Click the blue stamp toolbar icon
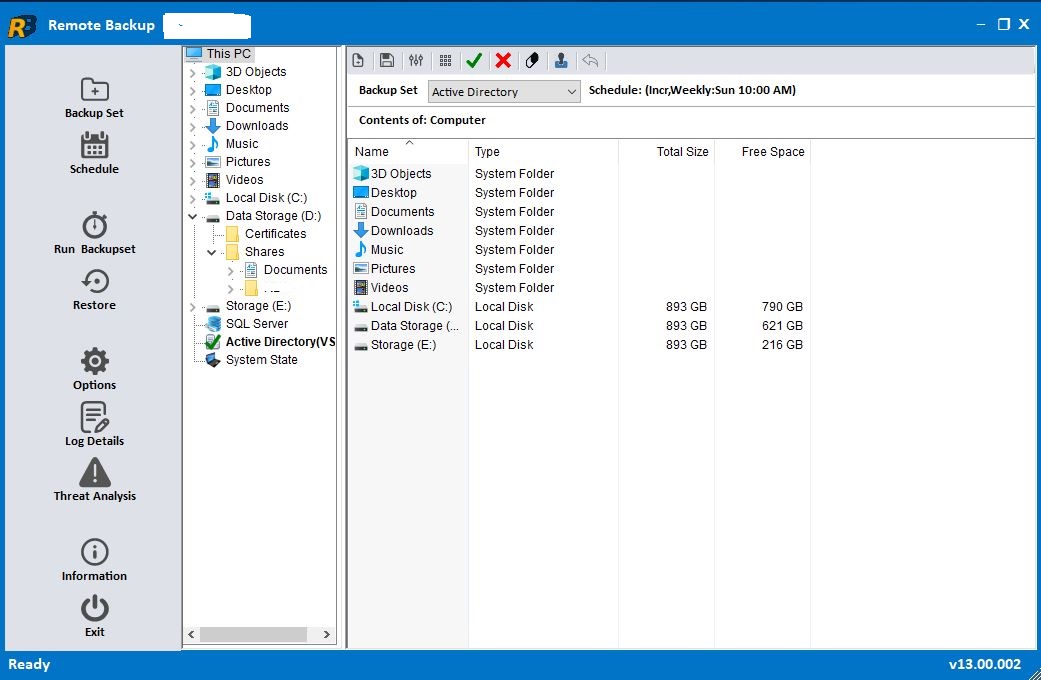The image size is (1041, 680). (x=561, y=60)
